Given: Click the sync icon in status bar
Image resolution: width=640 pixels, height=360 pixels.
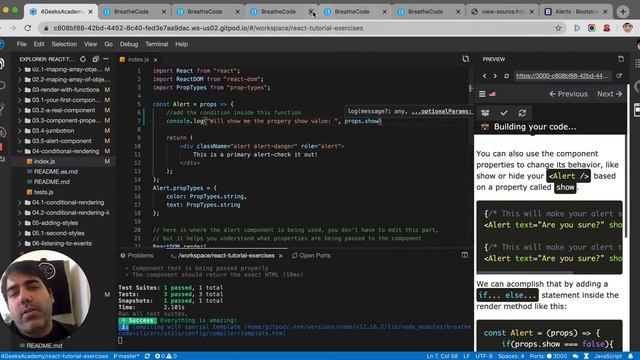Looking at the screenshot, I should click(x=147, y=356).
